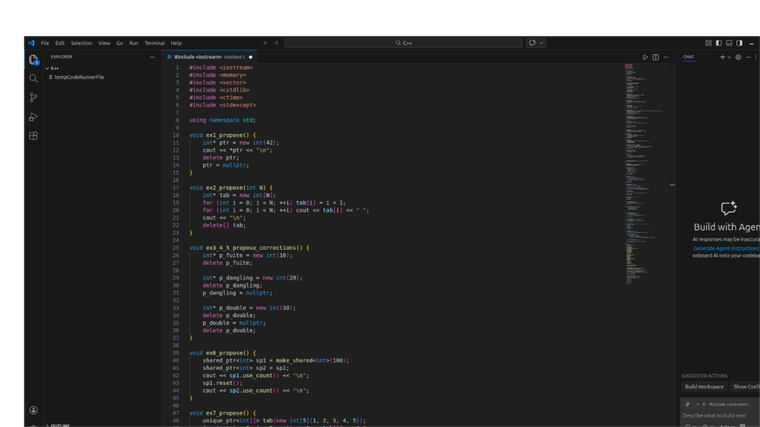Open the Accounts icon in activity bar
This screenshot has width=760, height=427.
pos(33,410)
